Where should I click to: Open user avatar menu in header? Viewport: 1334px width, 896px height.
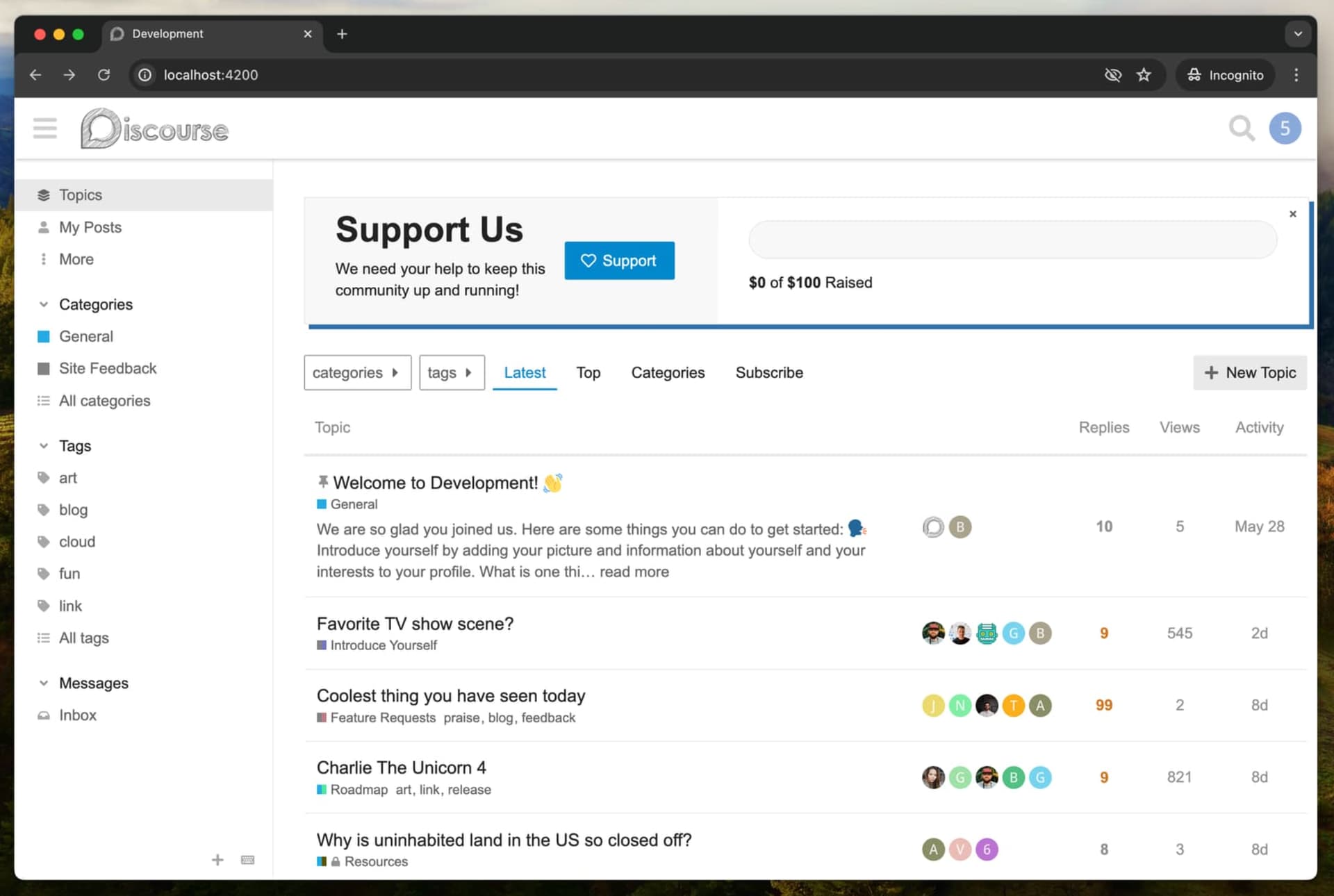click(1285, 128)
